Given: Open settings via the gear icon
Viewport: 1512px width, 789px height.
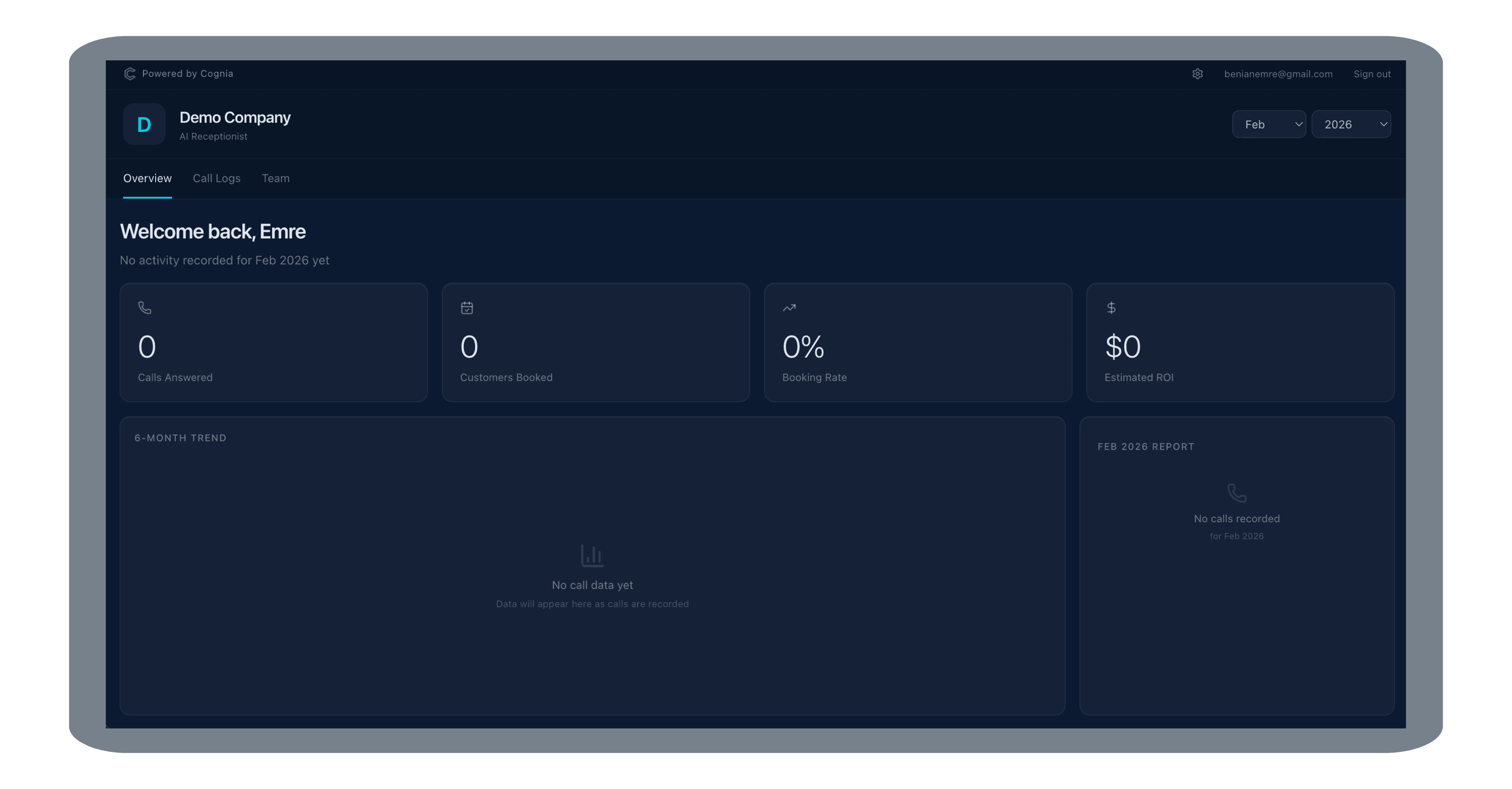Looking at the screenshot, I should 1197,73.
